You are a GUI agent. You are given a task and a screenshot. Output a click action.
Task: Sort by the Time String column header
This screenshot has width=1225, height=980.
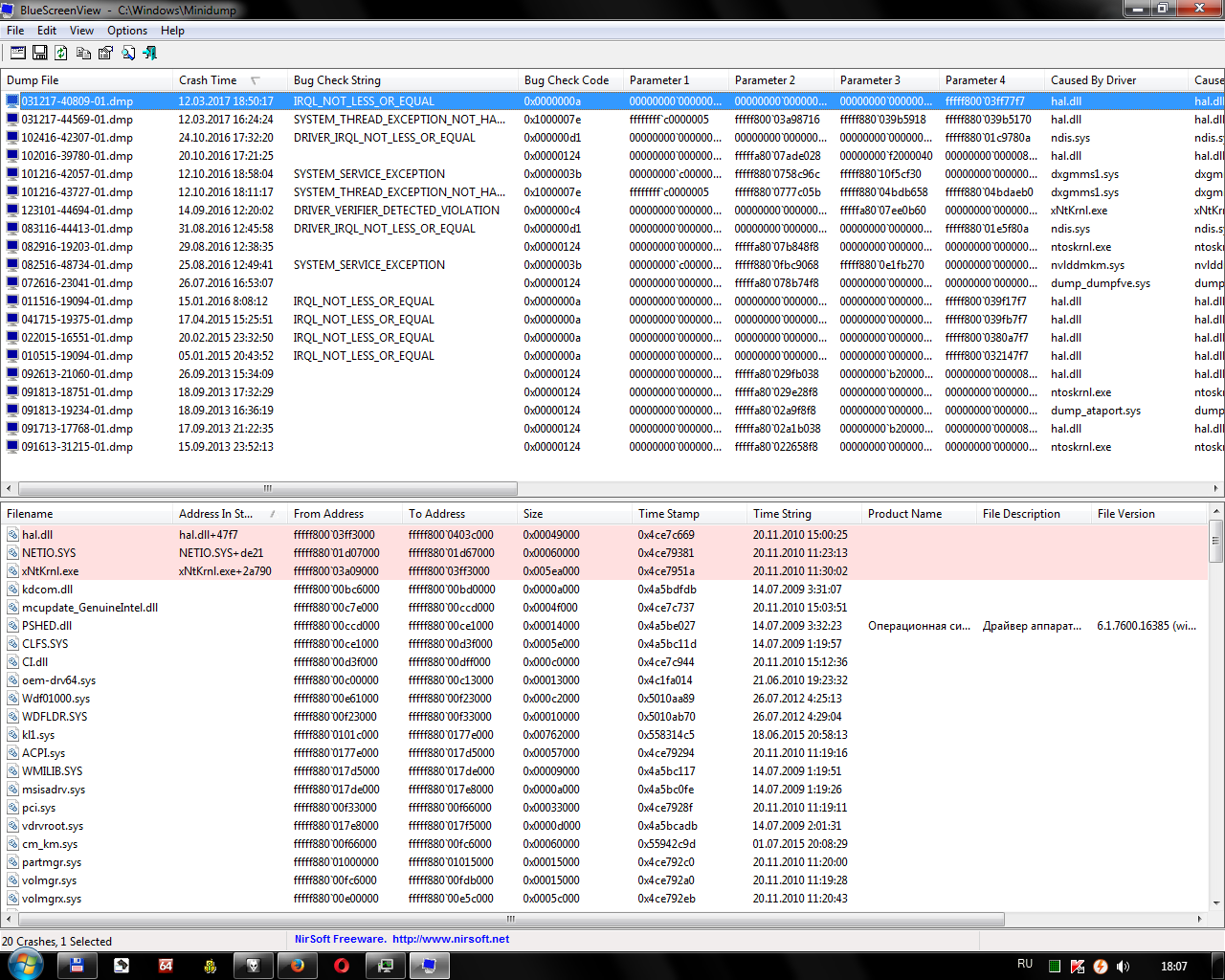coord(805,514)
